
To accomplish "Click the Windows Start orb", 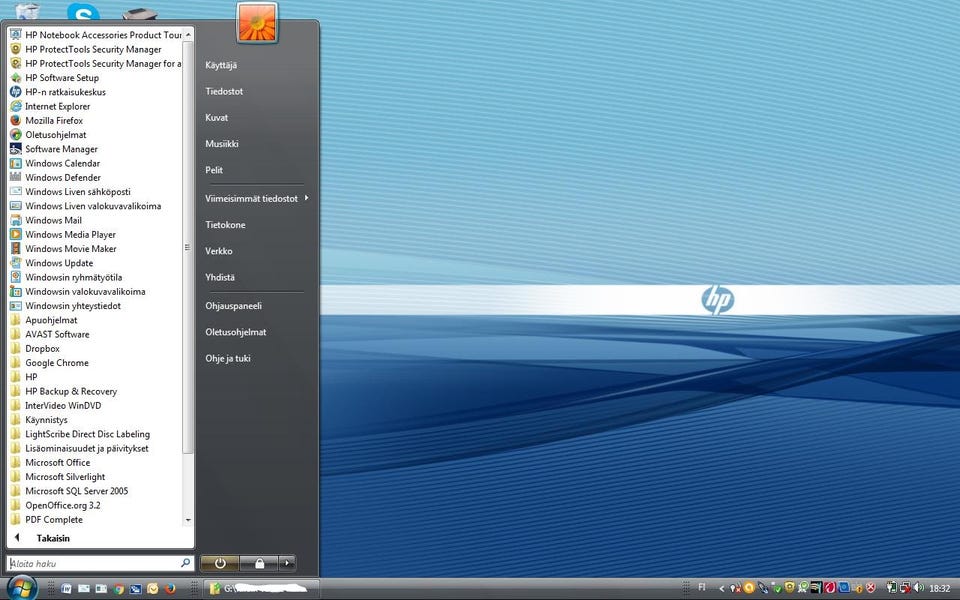I will 22,588.
